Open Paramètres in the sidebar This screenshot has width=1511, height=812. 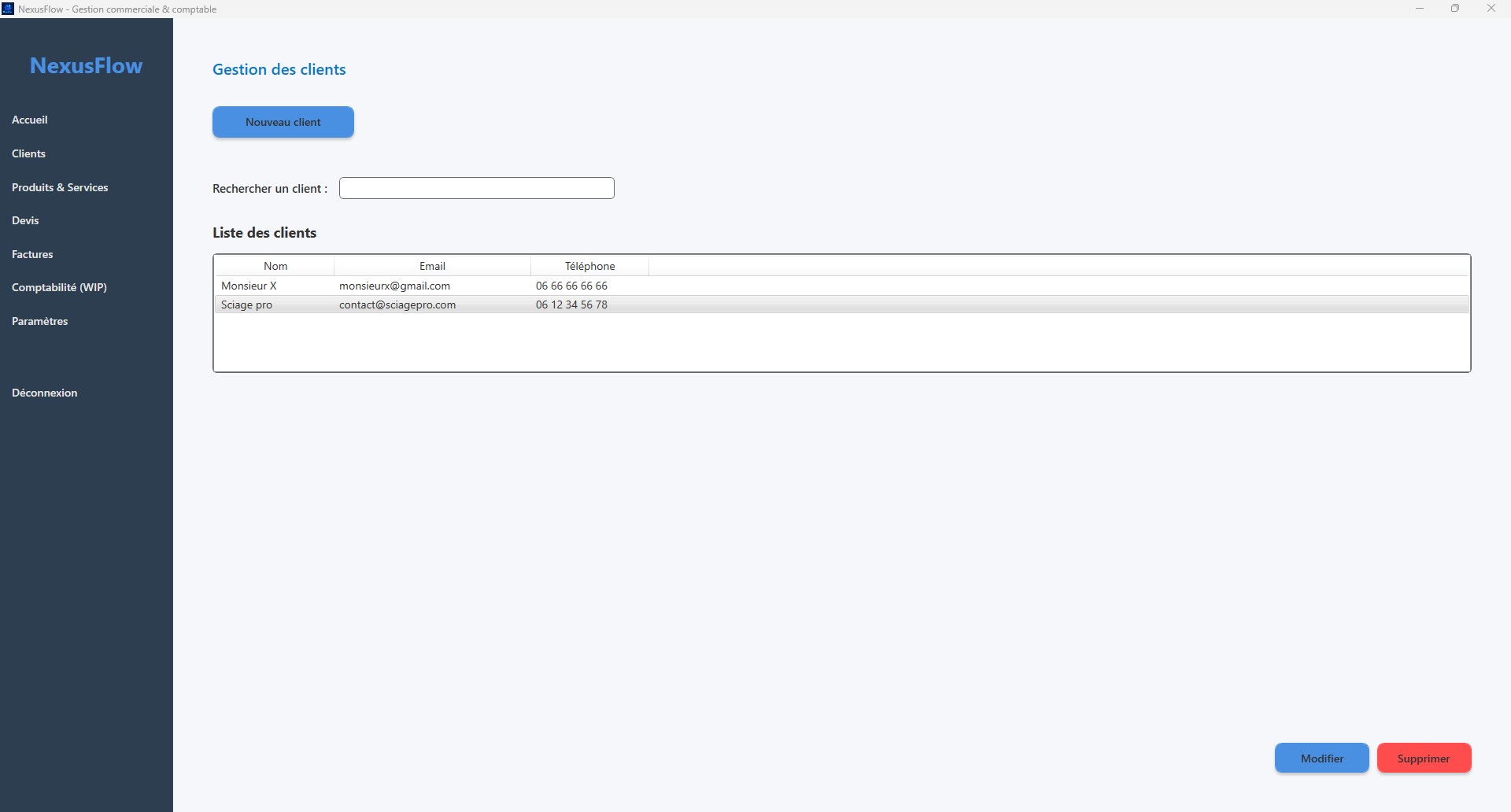pos(39,321)
